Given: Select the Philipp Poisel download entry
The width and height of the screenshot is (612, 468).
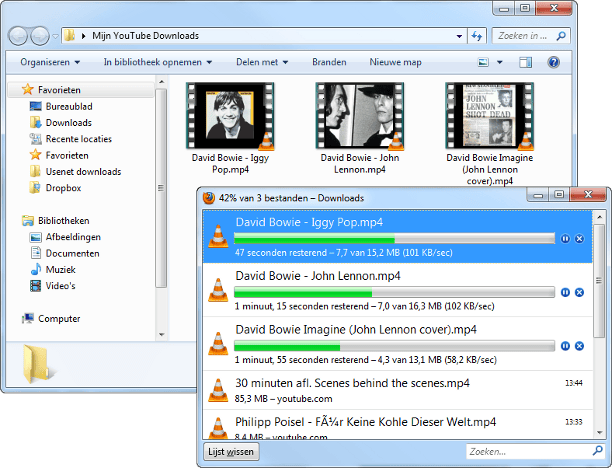Looking at the screenshot, I should 397,424.
